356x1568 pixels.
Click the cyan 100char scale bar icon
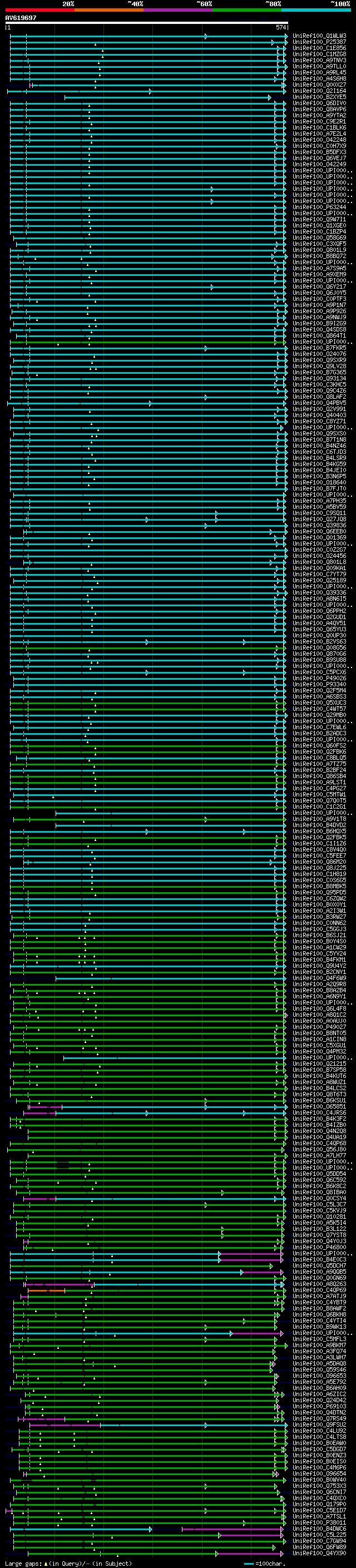(248, 1564)
